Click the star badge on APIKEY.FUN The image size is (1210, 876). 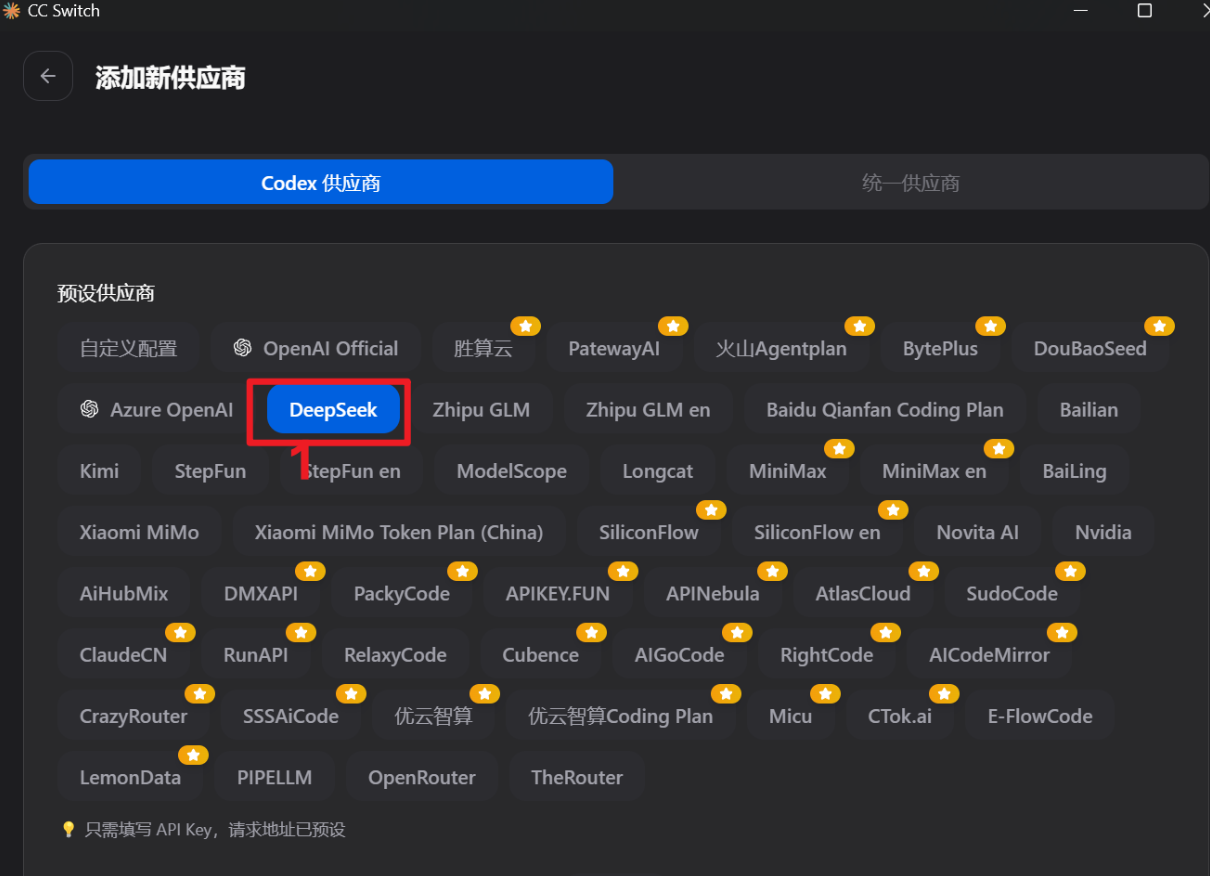pyautogui.click(x=622, y=571)
